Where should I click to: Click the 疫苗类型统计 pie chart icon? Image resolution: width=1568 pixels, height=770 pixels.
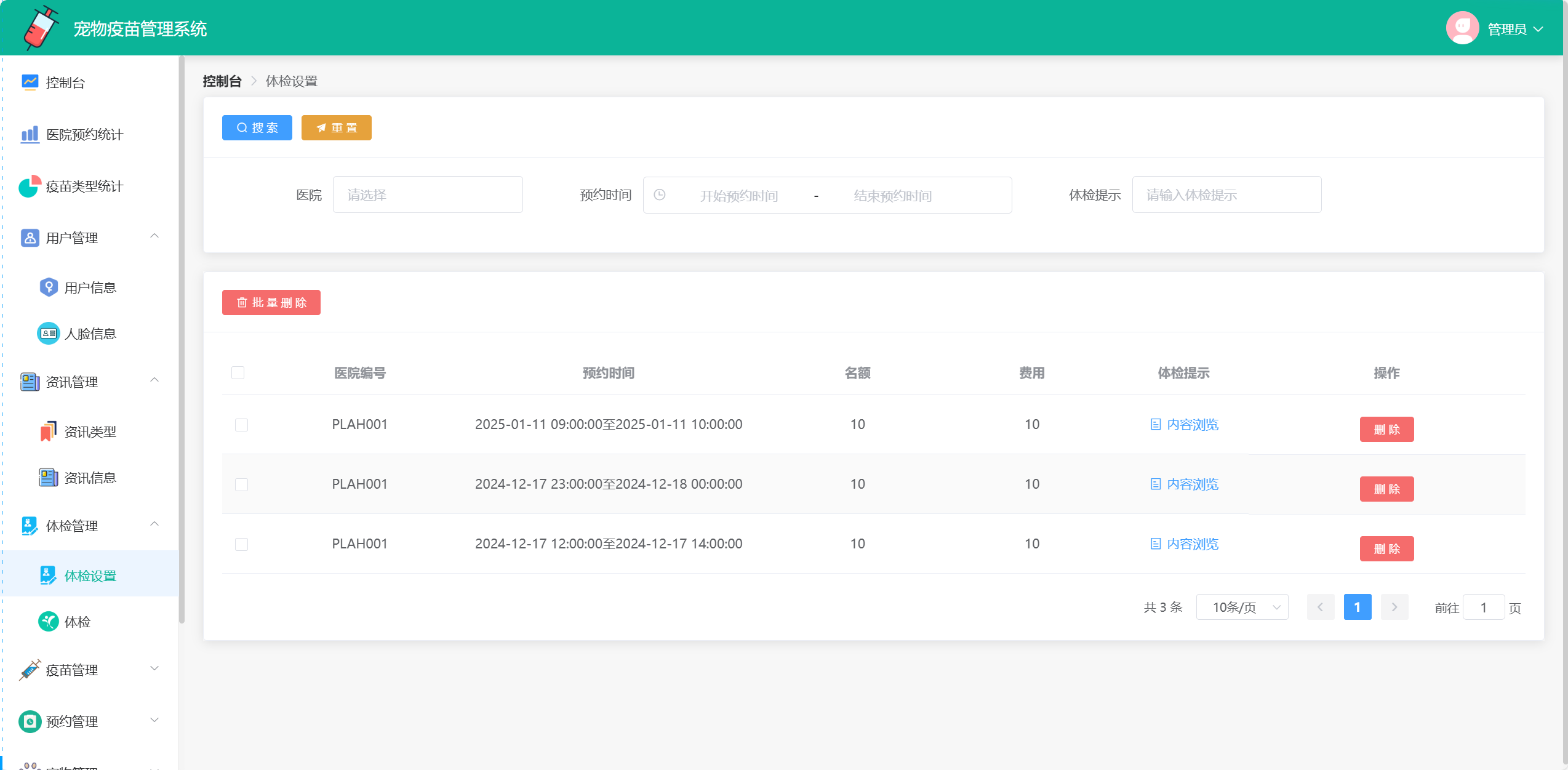click(30, 186)
